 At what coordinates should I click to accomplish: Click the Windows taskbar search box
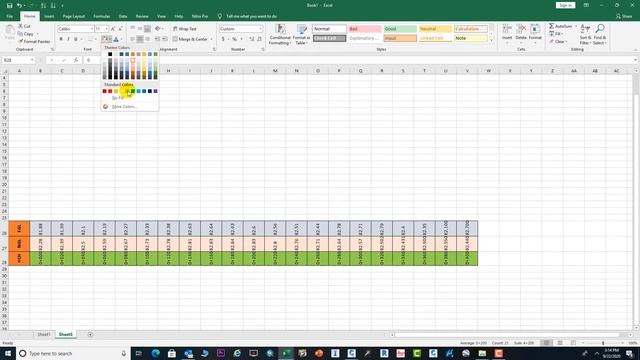tap(73, 353)
